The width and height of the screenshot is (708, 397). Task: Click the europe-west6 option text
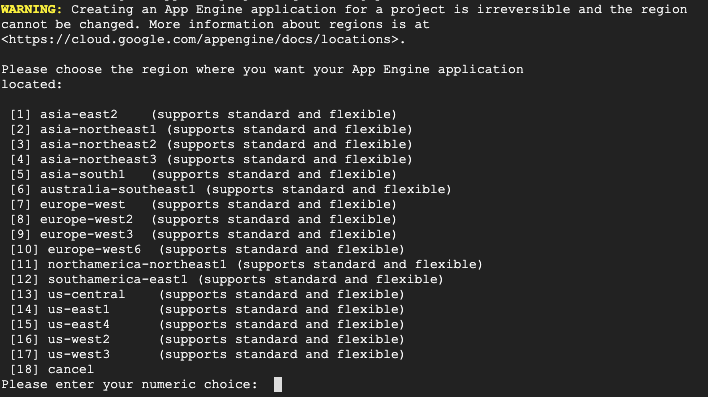tap(94, 249)
